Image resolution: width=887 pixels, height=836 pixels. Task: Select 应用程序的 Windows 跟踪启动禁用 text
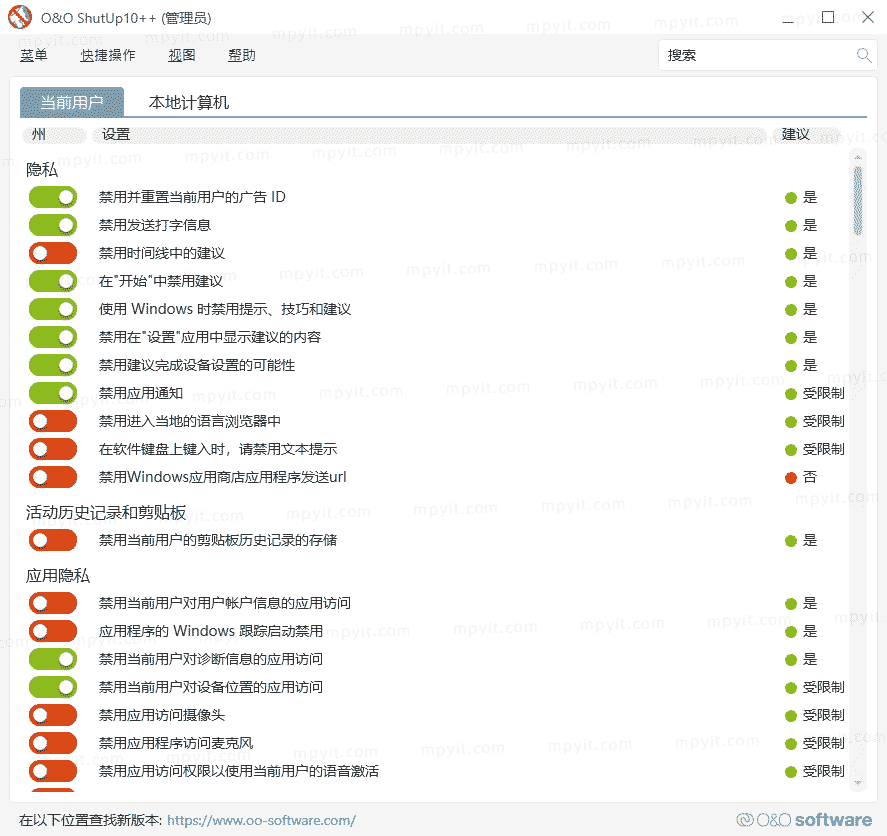[x=211, y=631]
